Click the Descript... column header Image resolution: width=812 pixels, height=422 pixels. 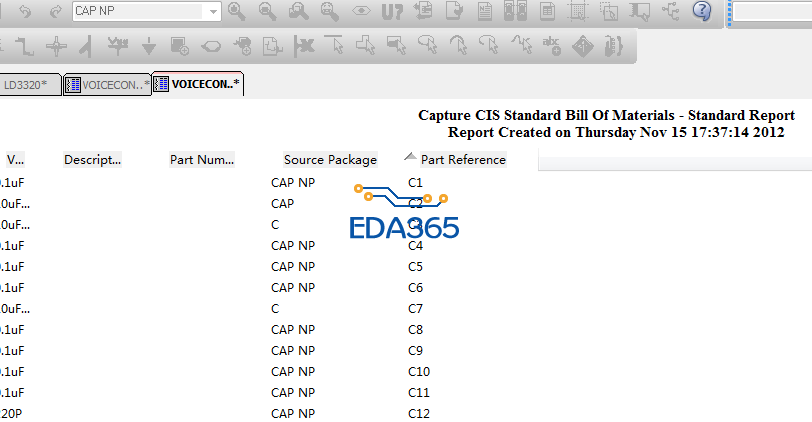coord(92,159)
